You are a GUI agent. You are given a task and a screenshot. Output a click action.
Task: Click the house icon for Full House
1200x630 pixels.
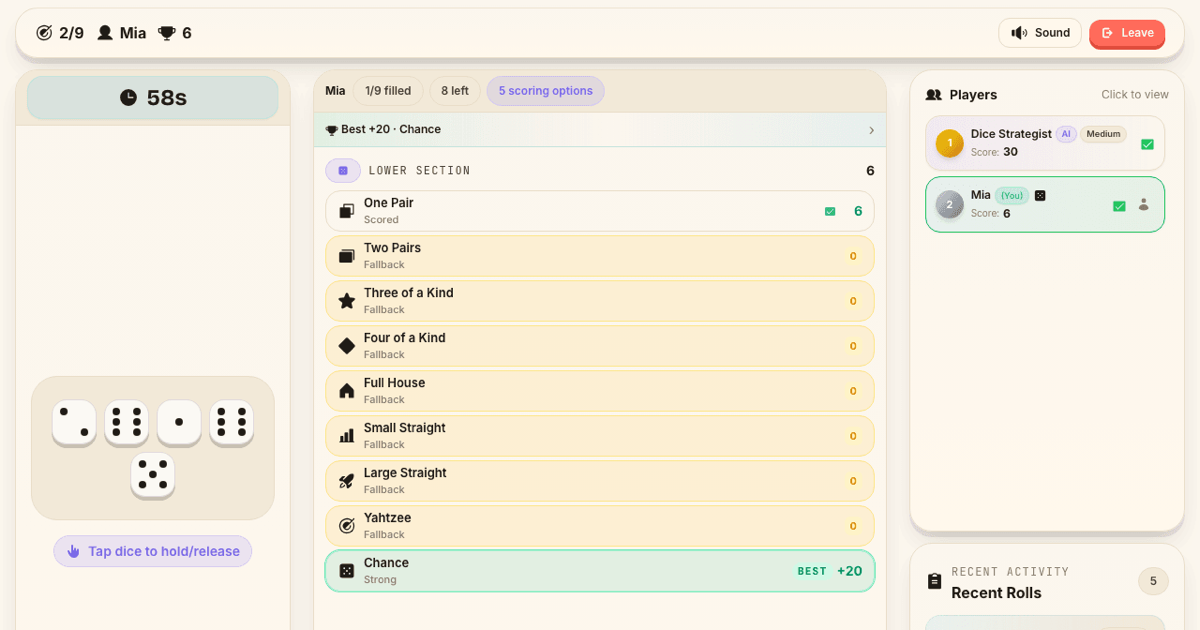click(347, 391)
